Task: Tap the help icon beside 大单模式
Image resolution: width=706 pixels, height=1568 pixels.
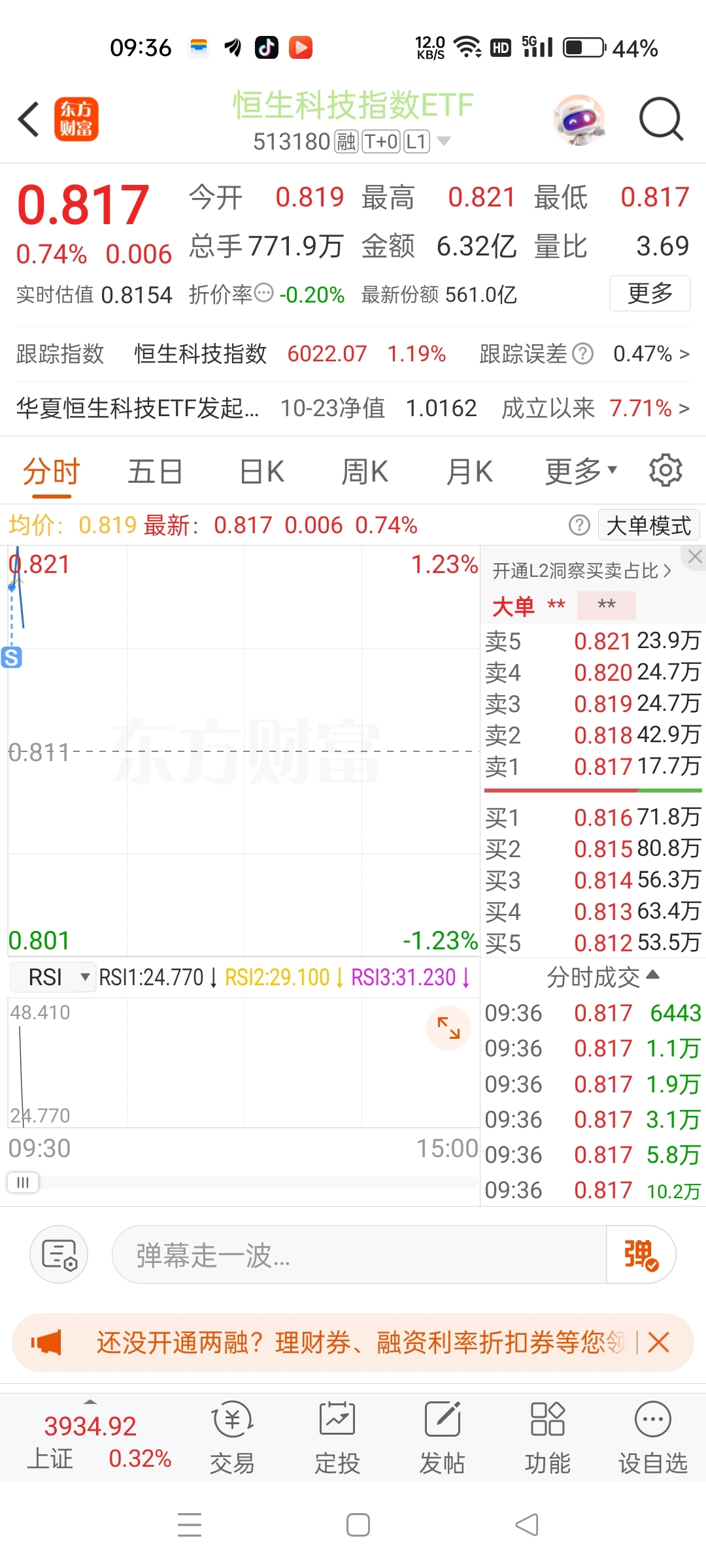Action: coord(579,525)
